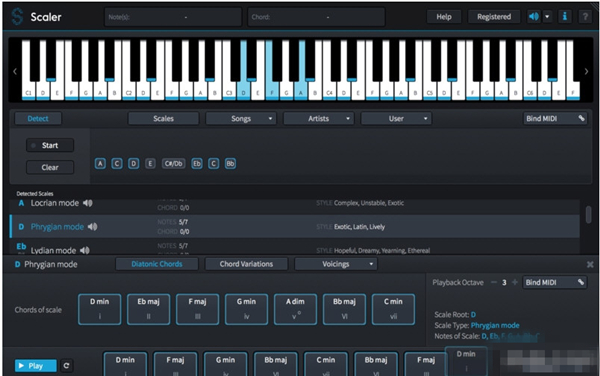Click the Scale Type Phrygian mode link

(x=495, y=326)
